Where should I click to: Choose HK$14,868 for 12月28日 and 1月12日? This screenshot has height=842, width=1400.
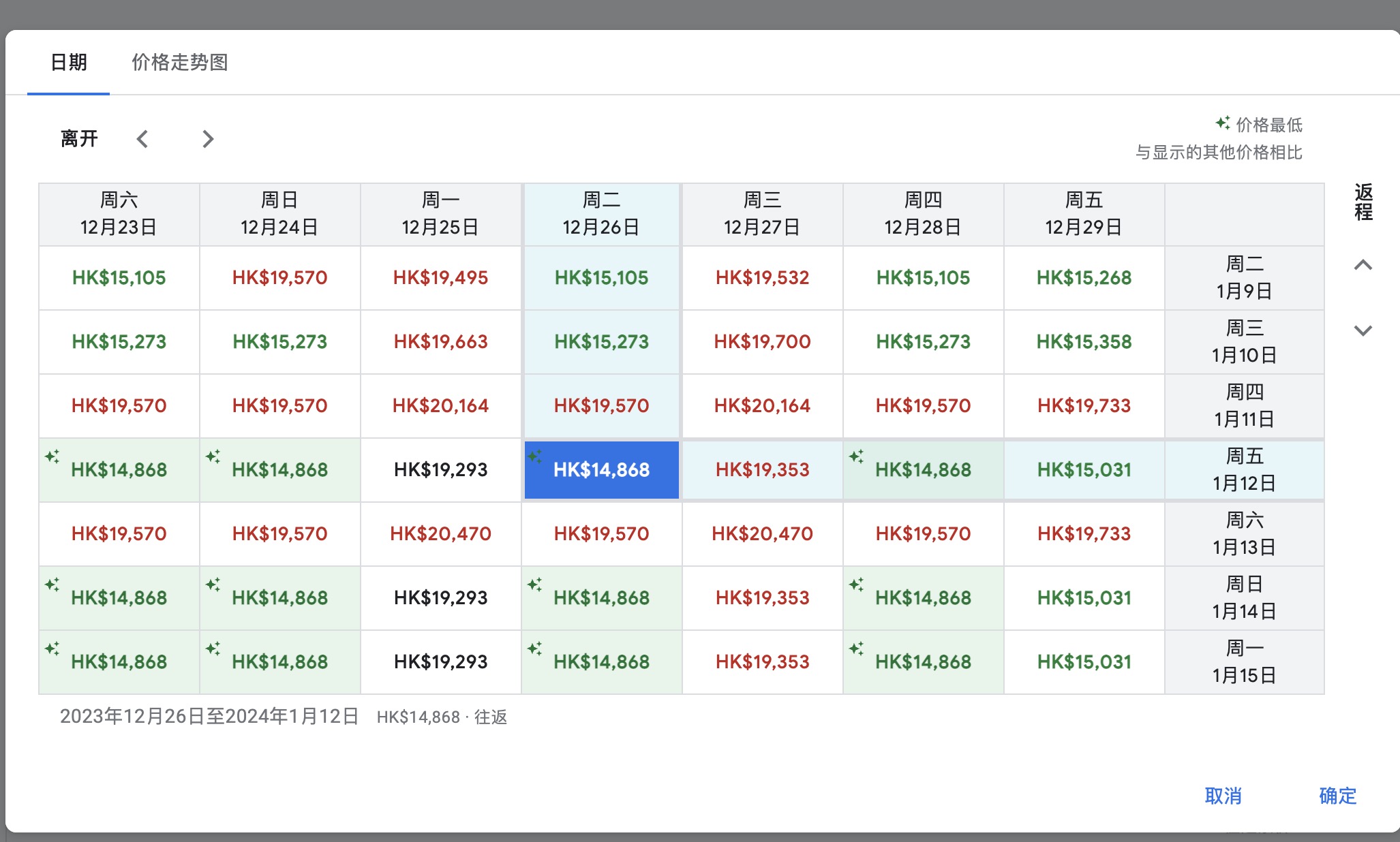click(x=924, y=470)
